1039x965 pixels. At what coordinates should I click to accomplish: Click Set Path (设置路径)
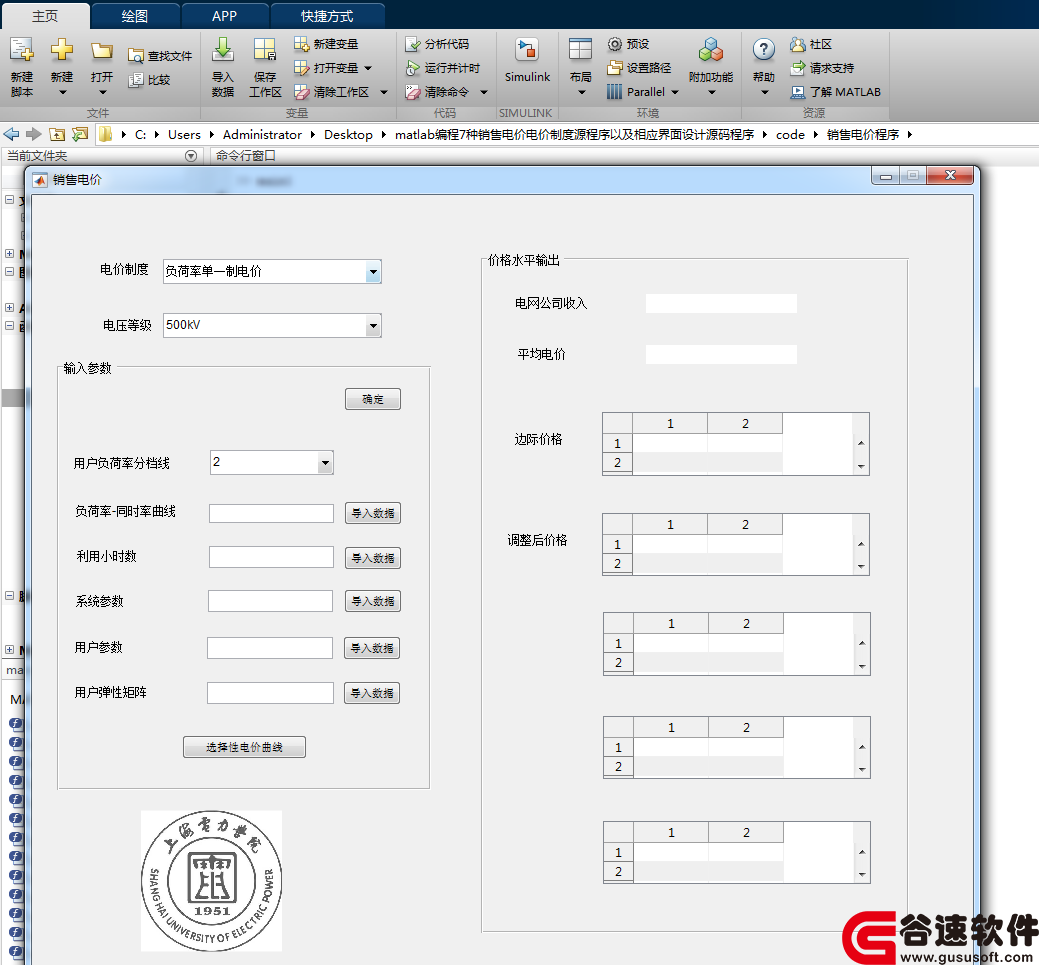click(639, 68)
